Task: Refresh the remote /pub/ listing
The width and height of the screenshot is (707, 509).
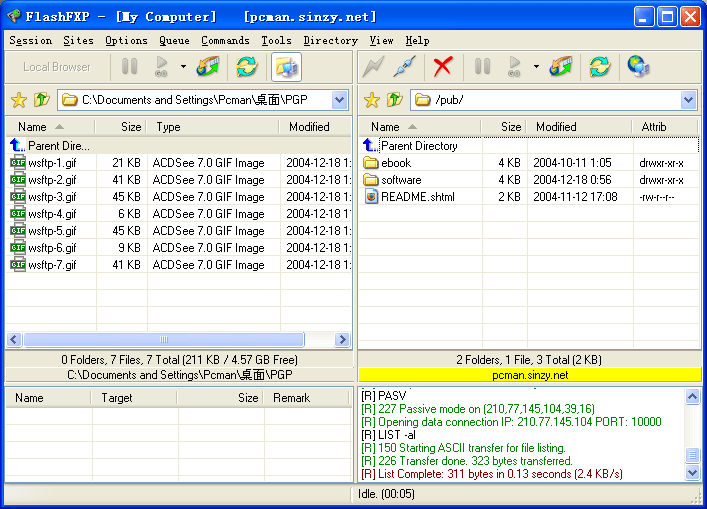Action: [600, 67]
